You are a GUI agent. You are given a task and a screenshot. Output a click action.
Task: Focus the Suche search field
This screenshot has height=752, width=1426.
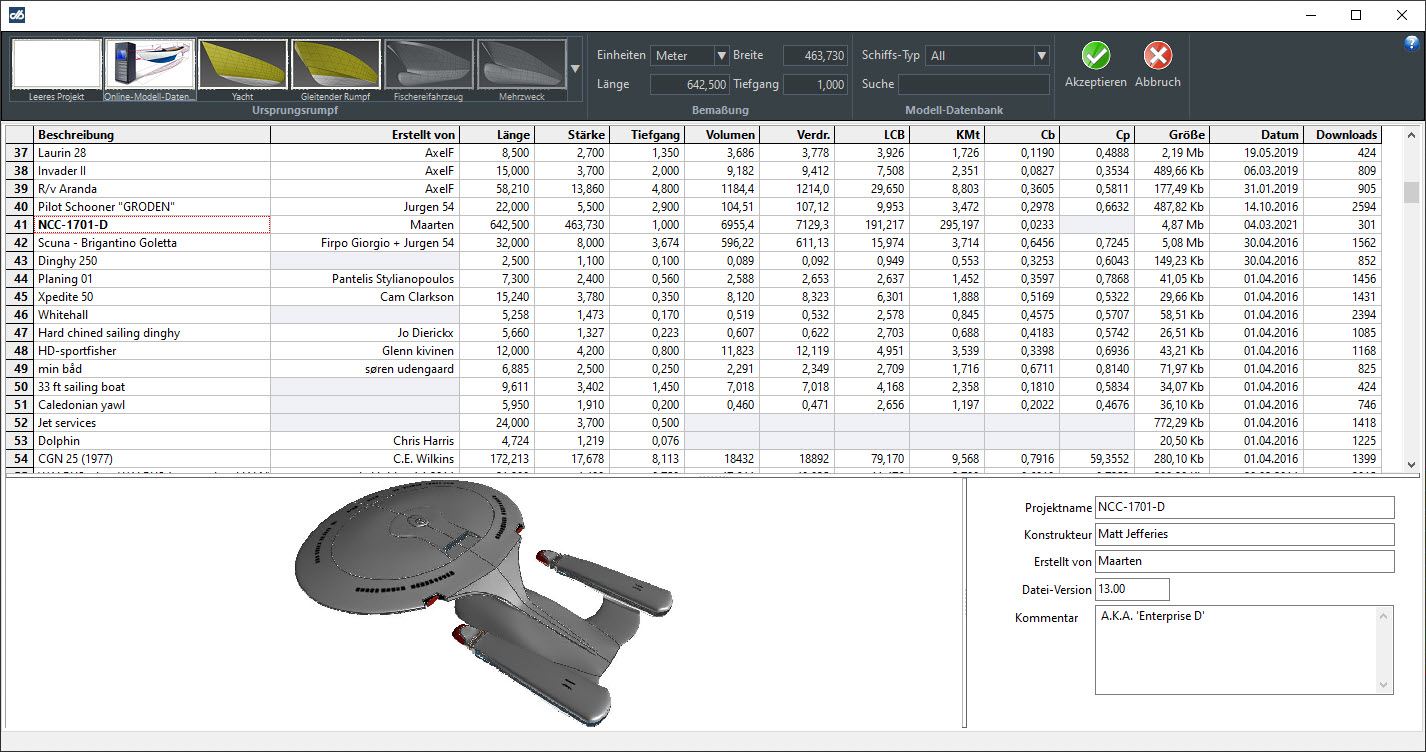(974, 85)
